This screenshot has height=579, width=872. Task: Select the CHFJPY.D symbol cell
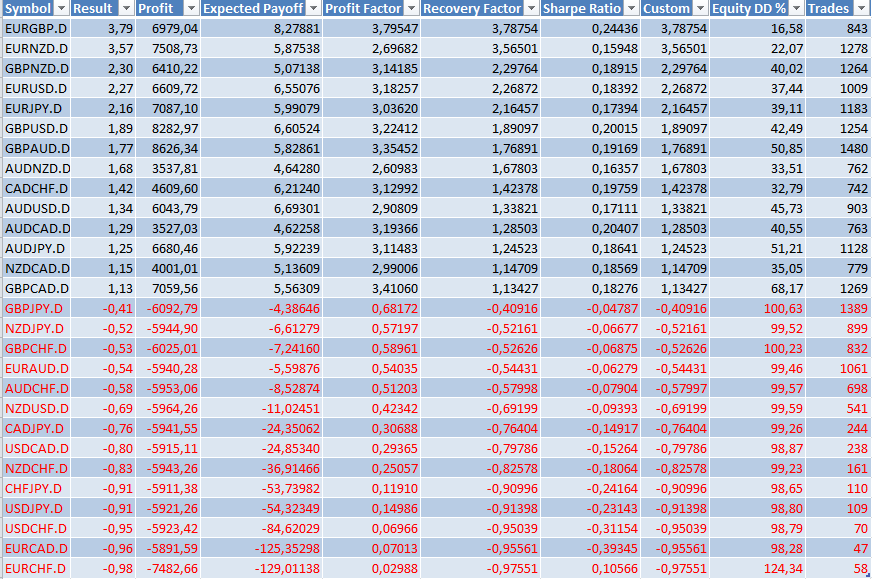36,489
